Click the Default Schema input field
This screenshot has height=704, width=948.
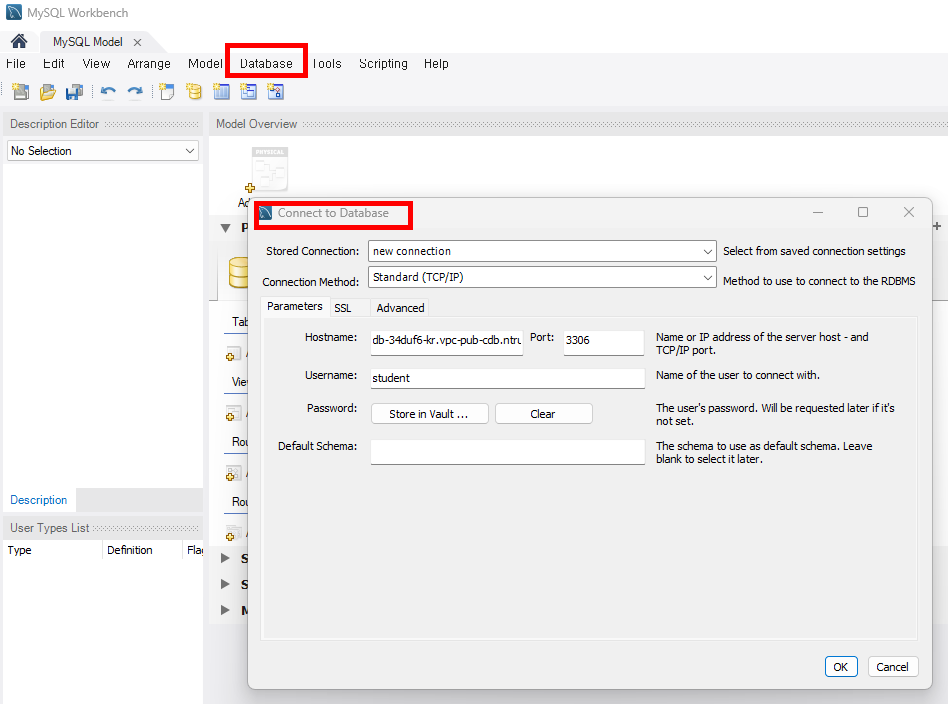508,452
